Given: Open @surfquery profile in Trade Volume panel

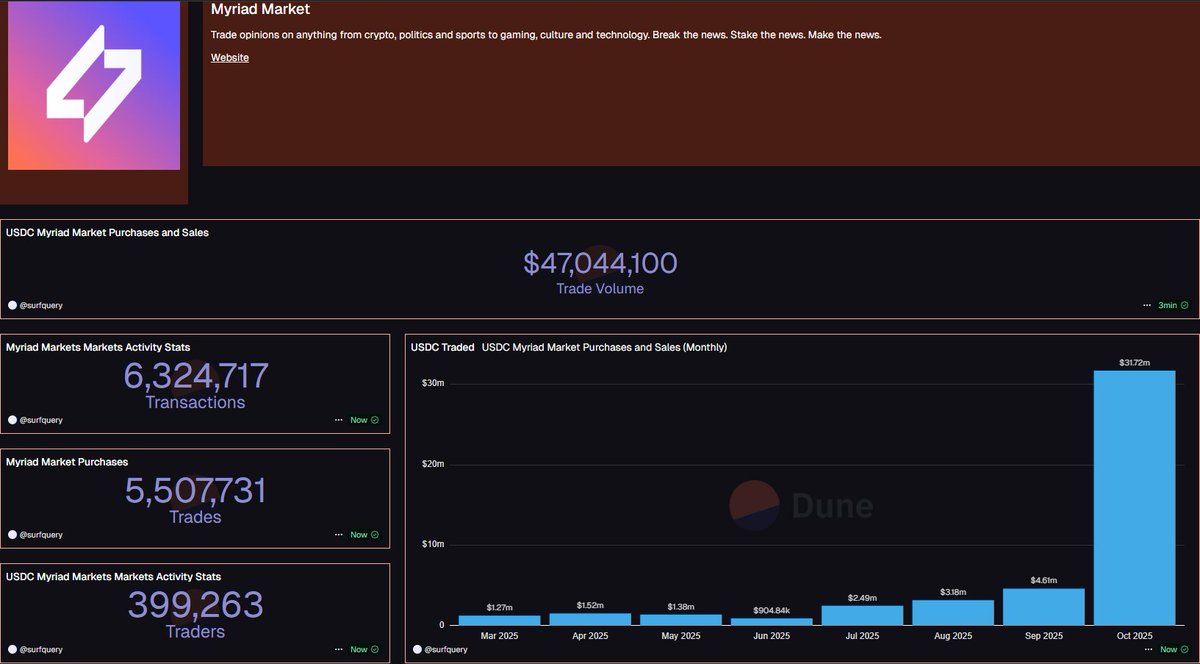Looking at the screenshot, I should pyautogui.click(x=36, y=305).
